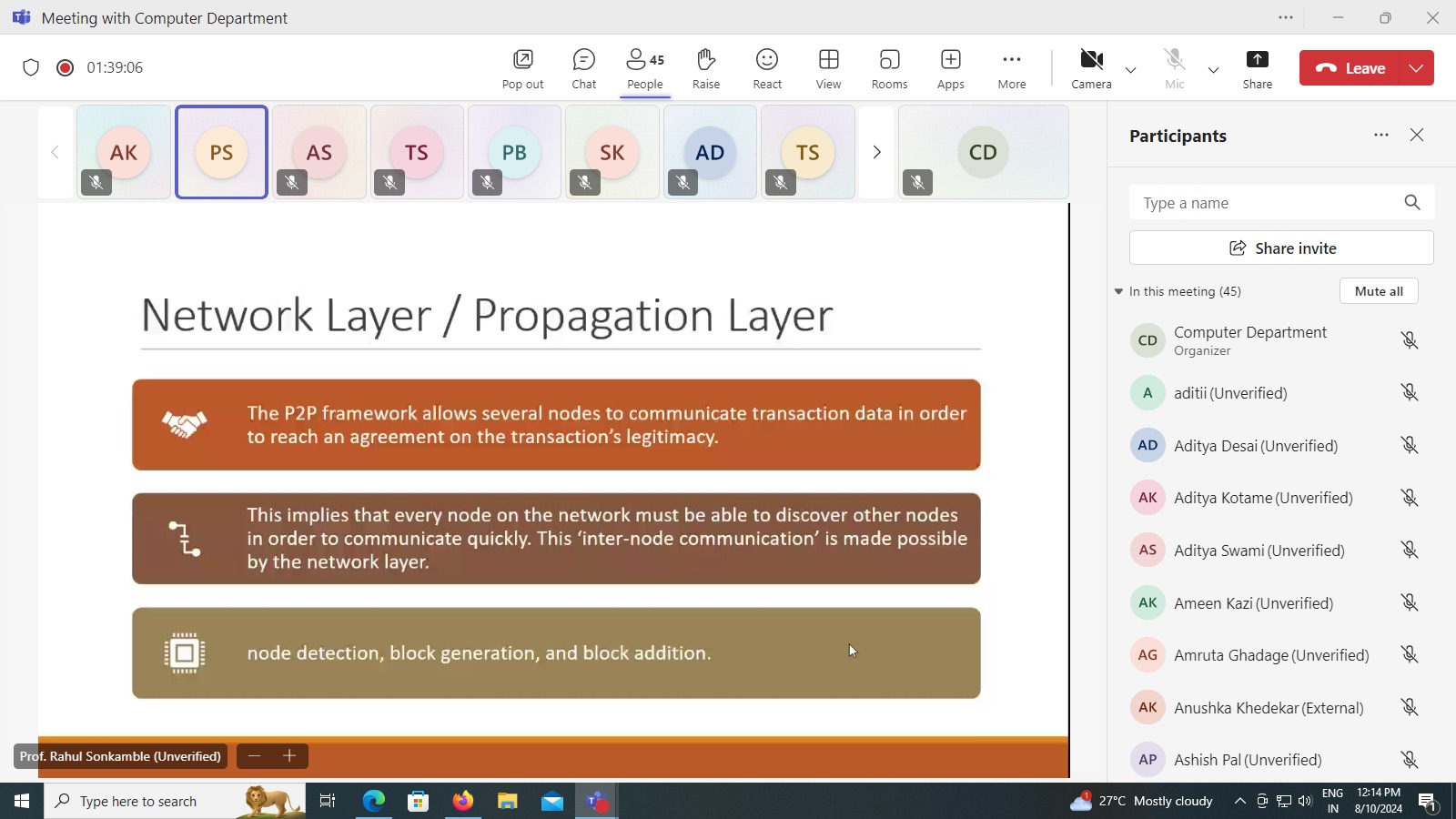Open the React emoji menu
Viewport: 1456px width, 819px height.
click(x=767, y=69)
